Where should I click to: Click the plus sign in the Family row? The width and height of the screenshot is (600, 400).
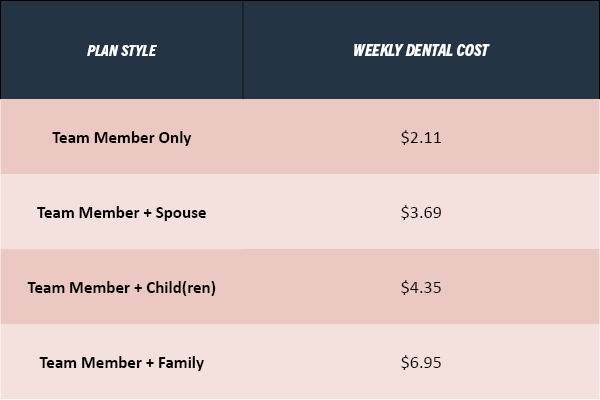(x=150, y=363)
